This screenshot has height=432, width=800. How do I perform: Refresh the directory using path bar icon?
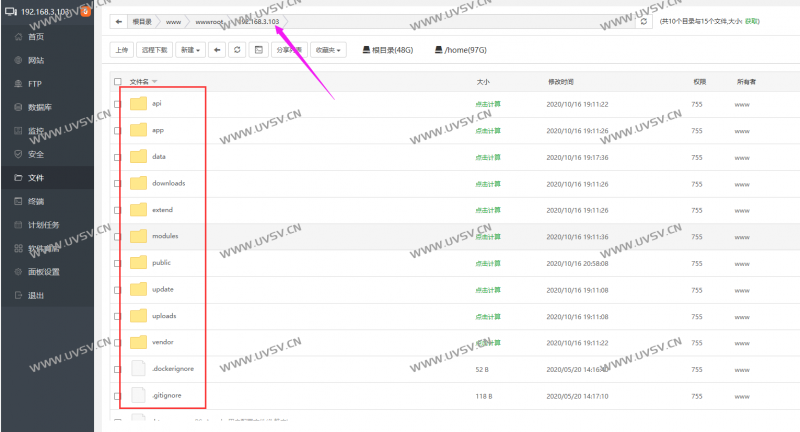pyautogui.click(x=643, y=21)
